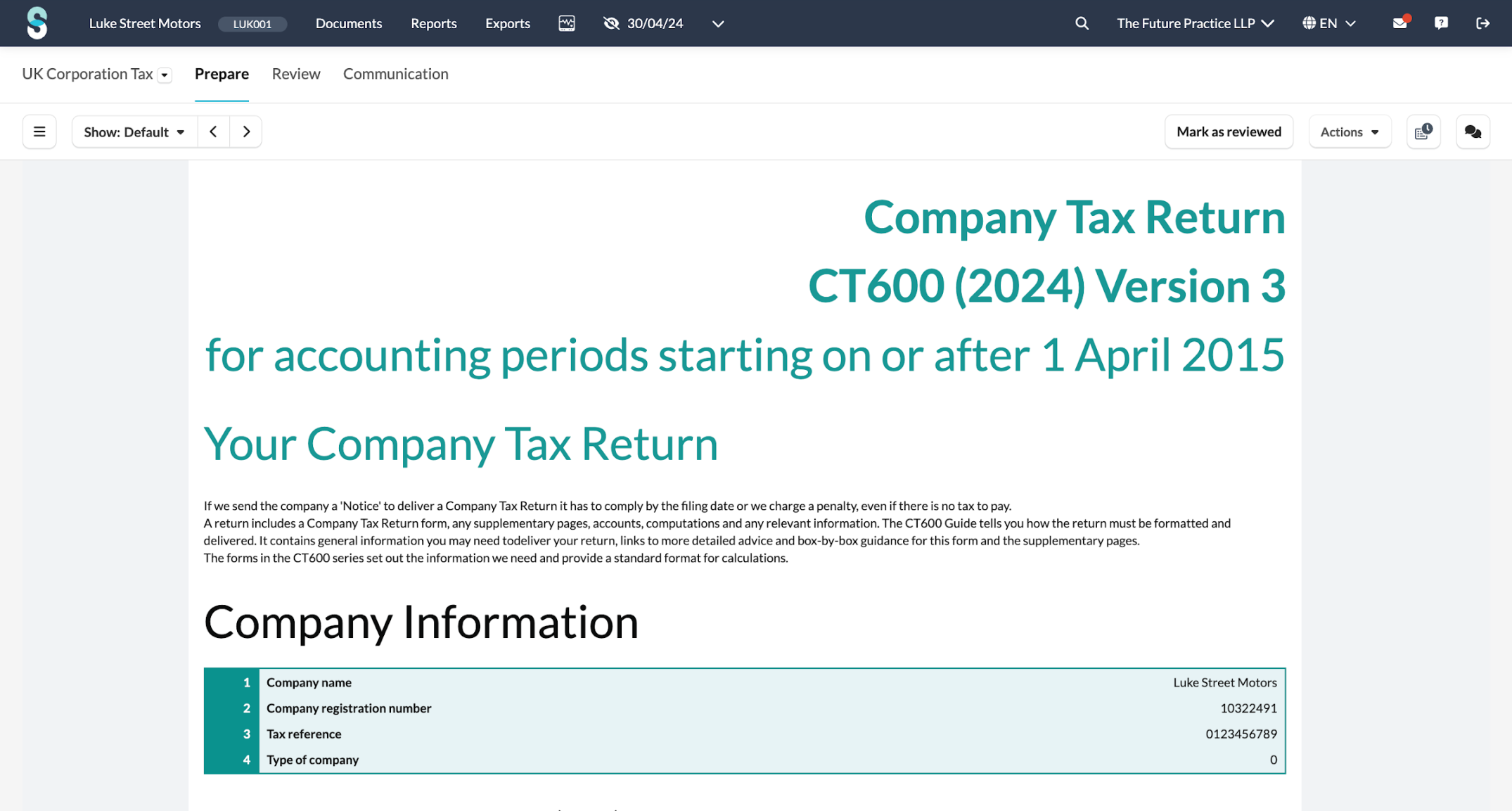Click the Mark as reviewed button
The image size is (1512, 811).
(x=1229, y=131)
